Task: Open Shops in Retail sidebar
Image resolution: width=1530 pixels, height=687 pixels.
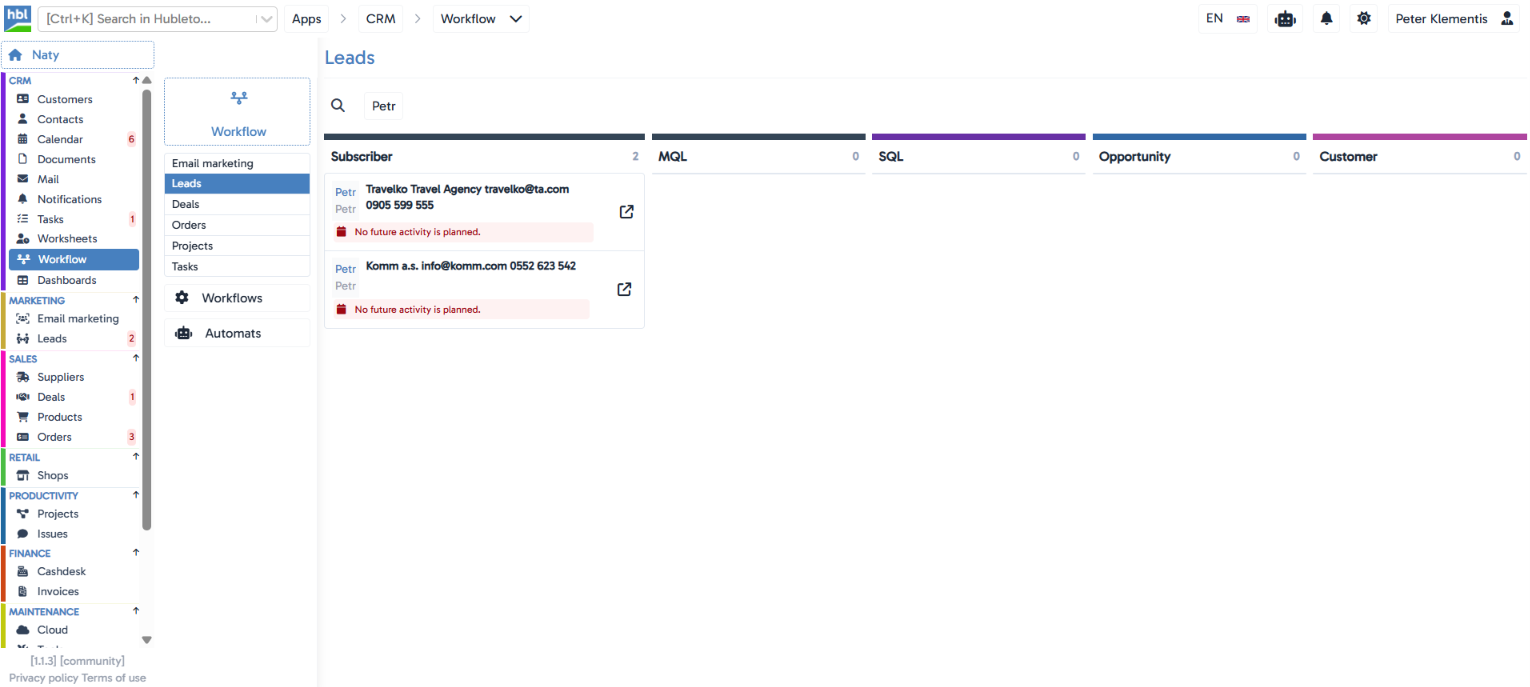Action: [74, 475]
